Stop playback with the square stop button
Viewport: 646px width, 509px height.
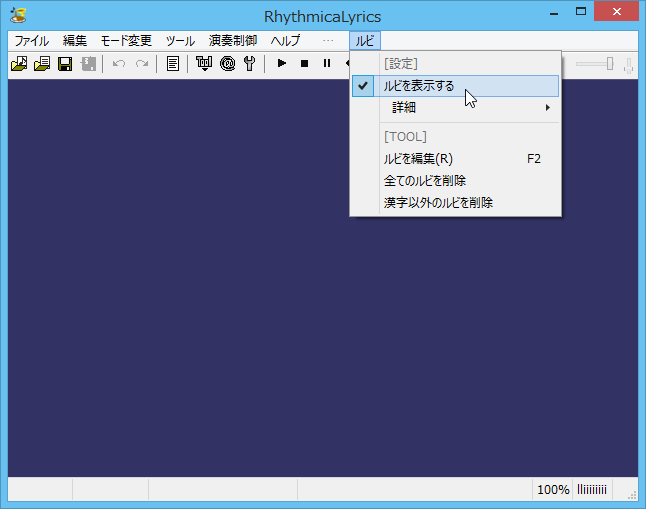click(304, 63)
